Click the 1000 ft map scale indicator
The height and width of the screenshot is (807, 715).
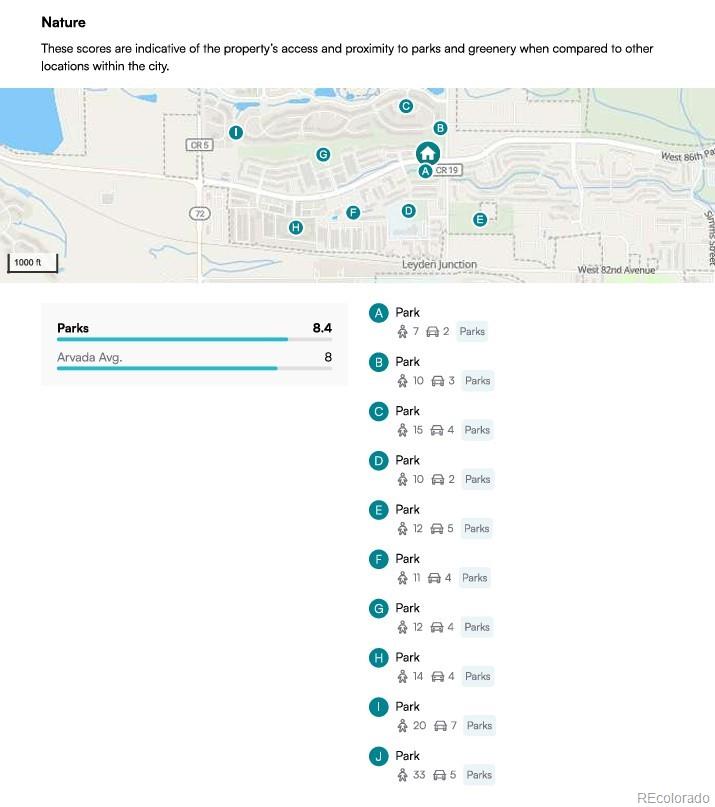pos(33,264)
